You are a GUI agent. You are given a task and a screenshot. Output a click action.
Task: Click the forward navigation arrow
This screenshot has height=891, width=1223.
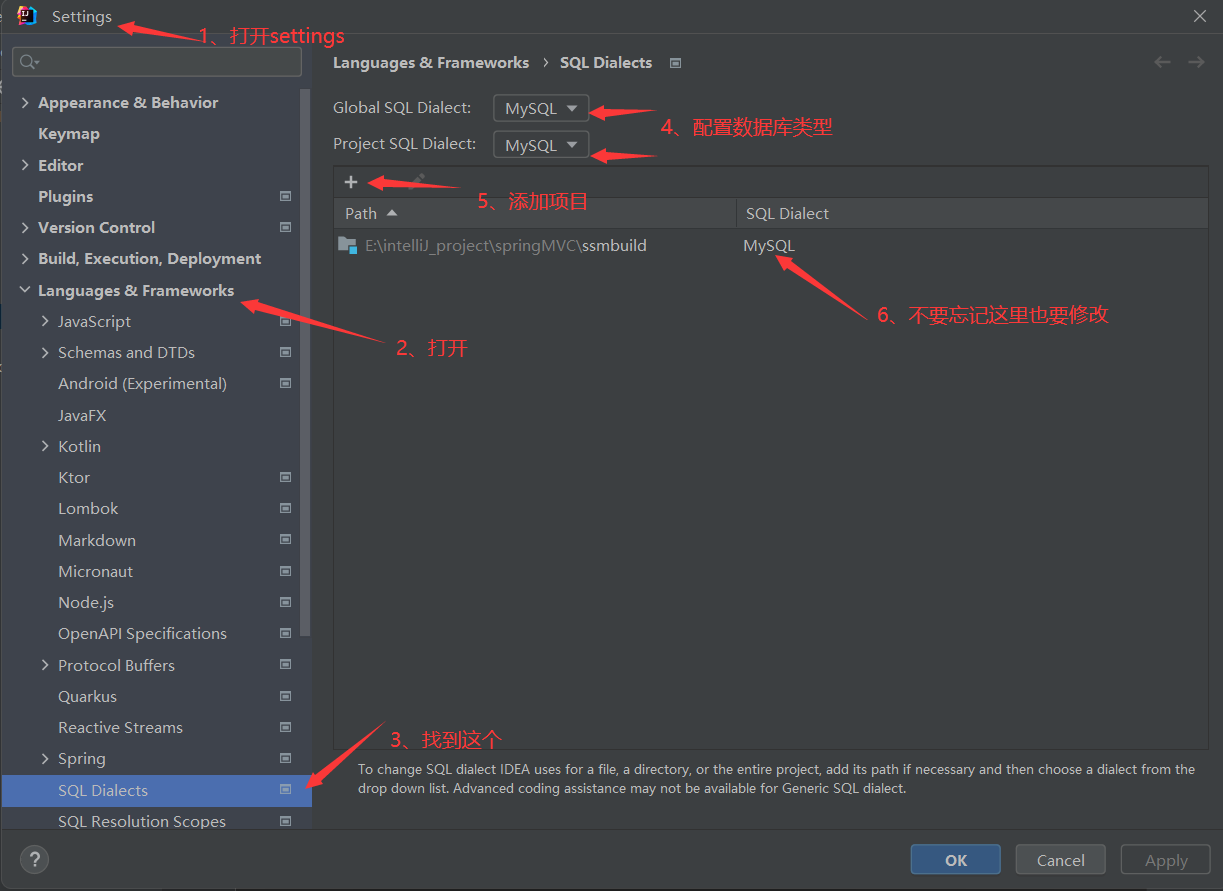click(x=1196, y=62)
